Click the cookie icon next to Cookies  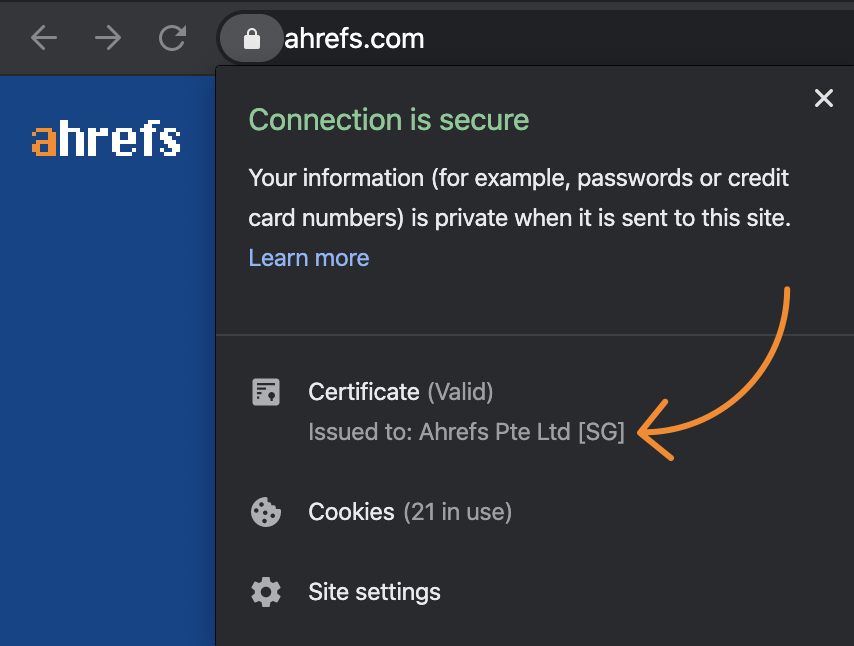click(265, 512)
